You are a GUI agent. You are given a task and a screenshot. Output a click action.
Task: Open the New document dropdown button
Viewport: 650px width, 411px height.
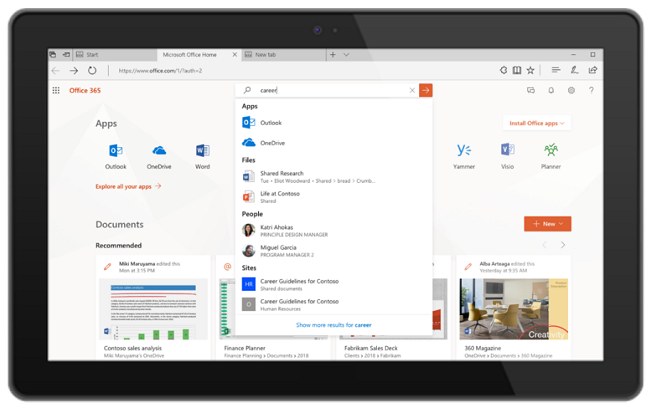click(x=548, y=224)
